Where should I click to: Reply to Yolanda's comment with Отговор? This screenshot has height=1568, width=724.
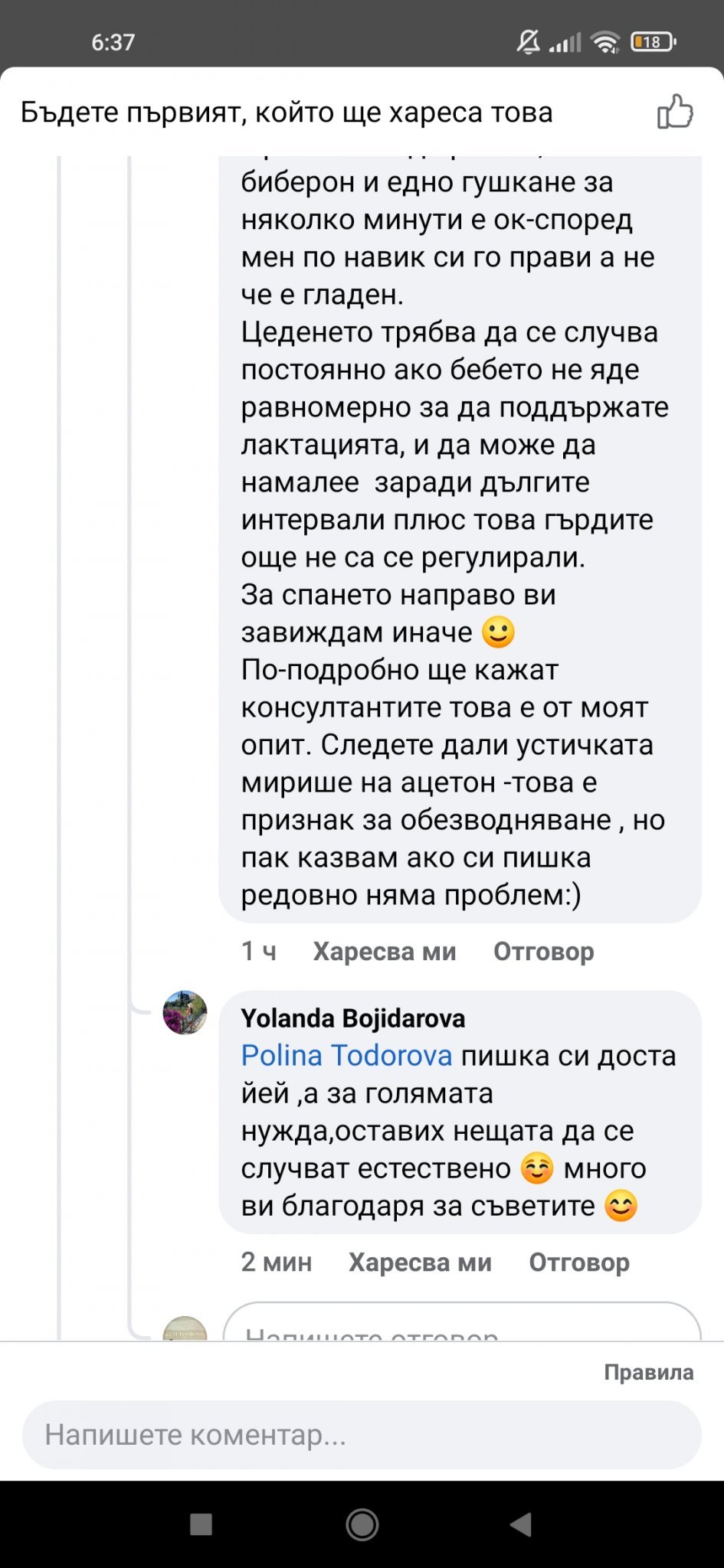pyautogui.click(x=579, y=1262)
